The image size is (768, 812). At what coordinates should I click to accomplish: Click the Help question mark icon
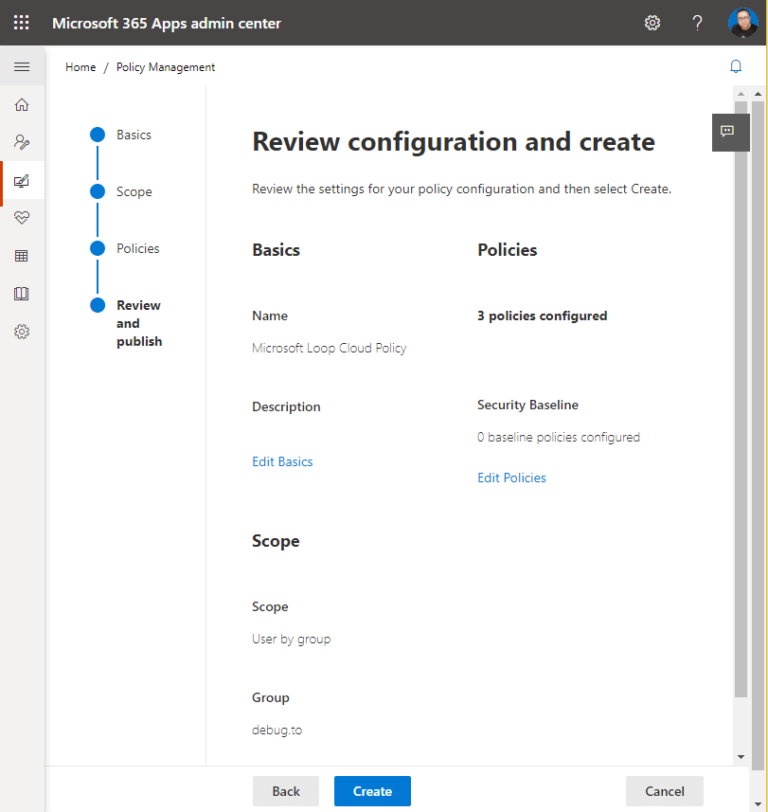click(698, 22)
